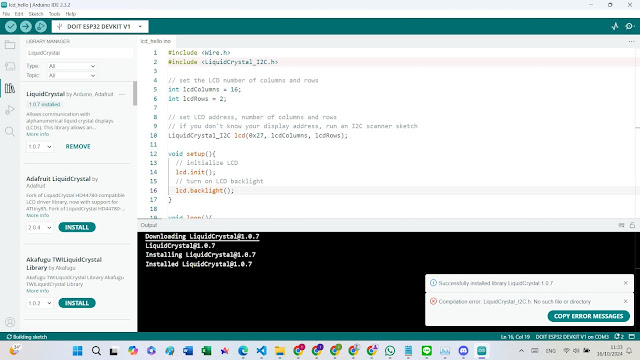Open the account profile icon in sidebar
This screenshot has height=360, width=640.
[10, 322]
